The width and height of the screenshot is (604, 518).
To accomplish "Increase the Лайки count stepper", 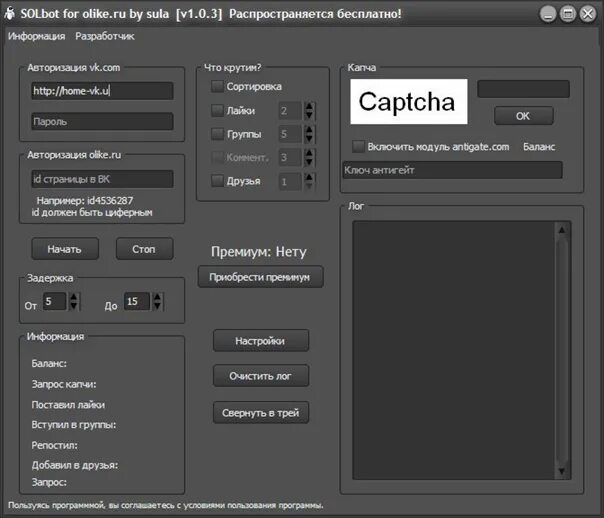I will (x=309, y=106).
